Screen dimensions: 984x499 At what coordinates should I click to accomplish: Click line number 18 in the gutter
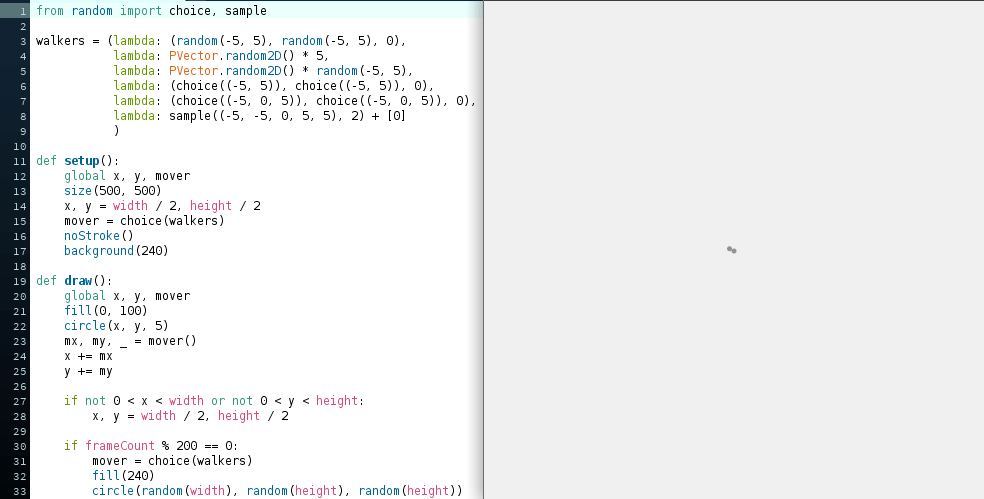[x=20, y=266]
